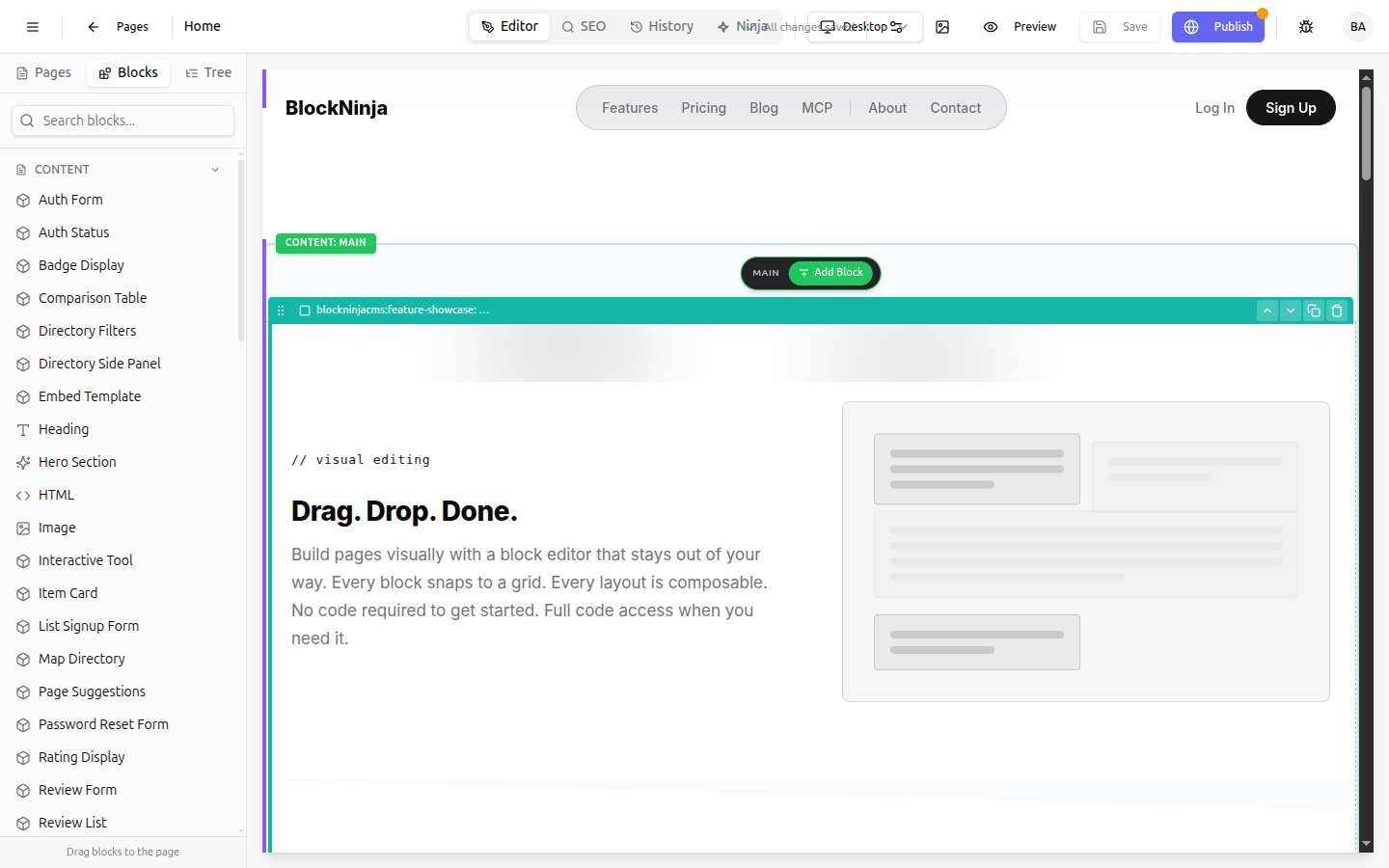Image resolution: width=1389 pixels, height=868 pixels.
Task: Select Directory Side Panel block
Action: (122, 364)
